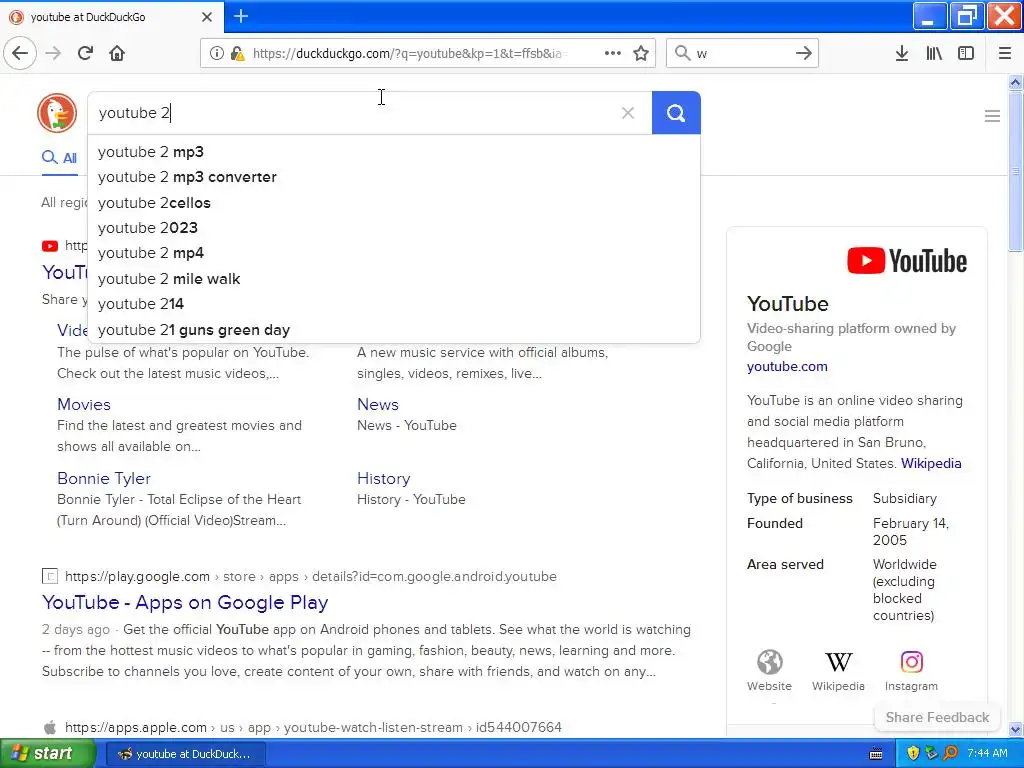Click the blue DuckDuckGo search button
Image resolution: width=1024 pixels, height=768 pixels.
[676, 113]
